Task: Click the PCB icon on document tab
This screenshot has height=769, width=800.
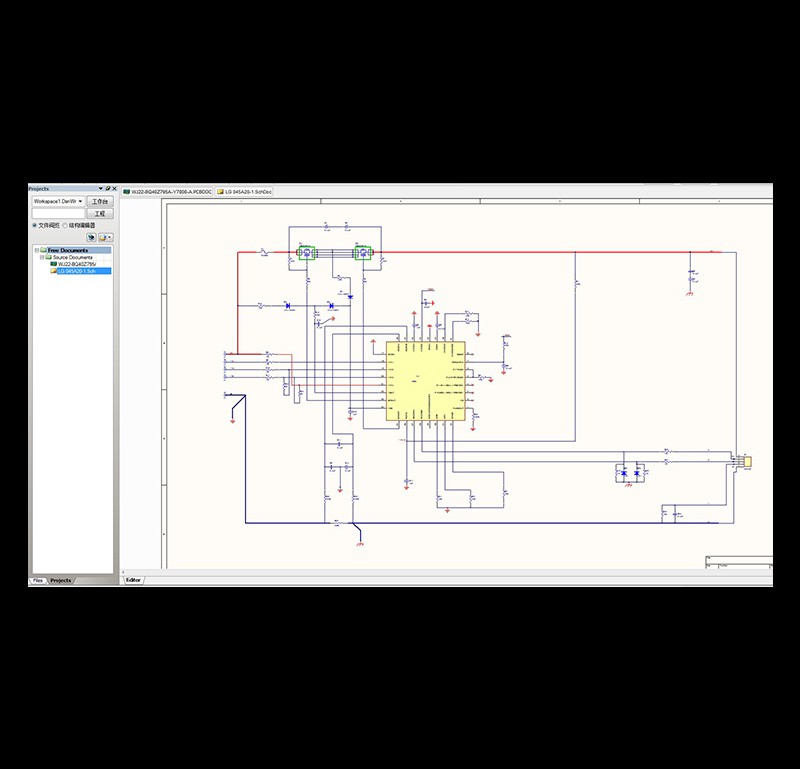Action: tap(126, 192)
